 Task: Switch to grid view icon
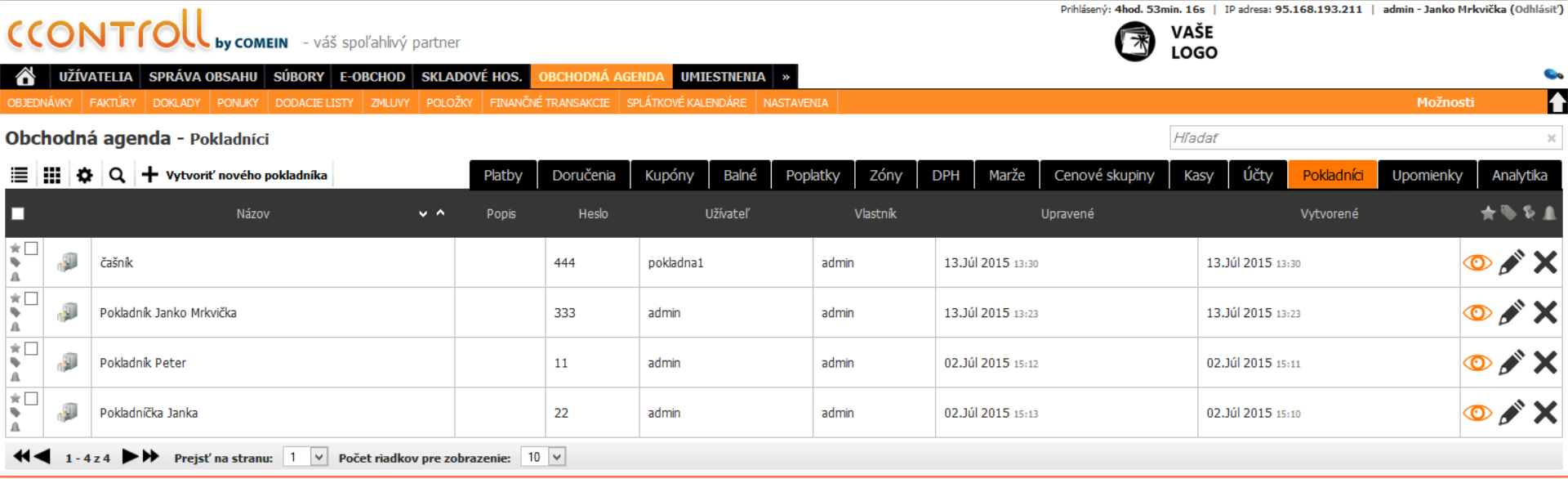click(52, 175)
